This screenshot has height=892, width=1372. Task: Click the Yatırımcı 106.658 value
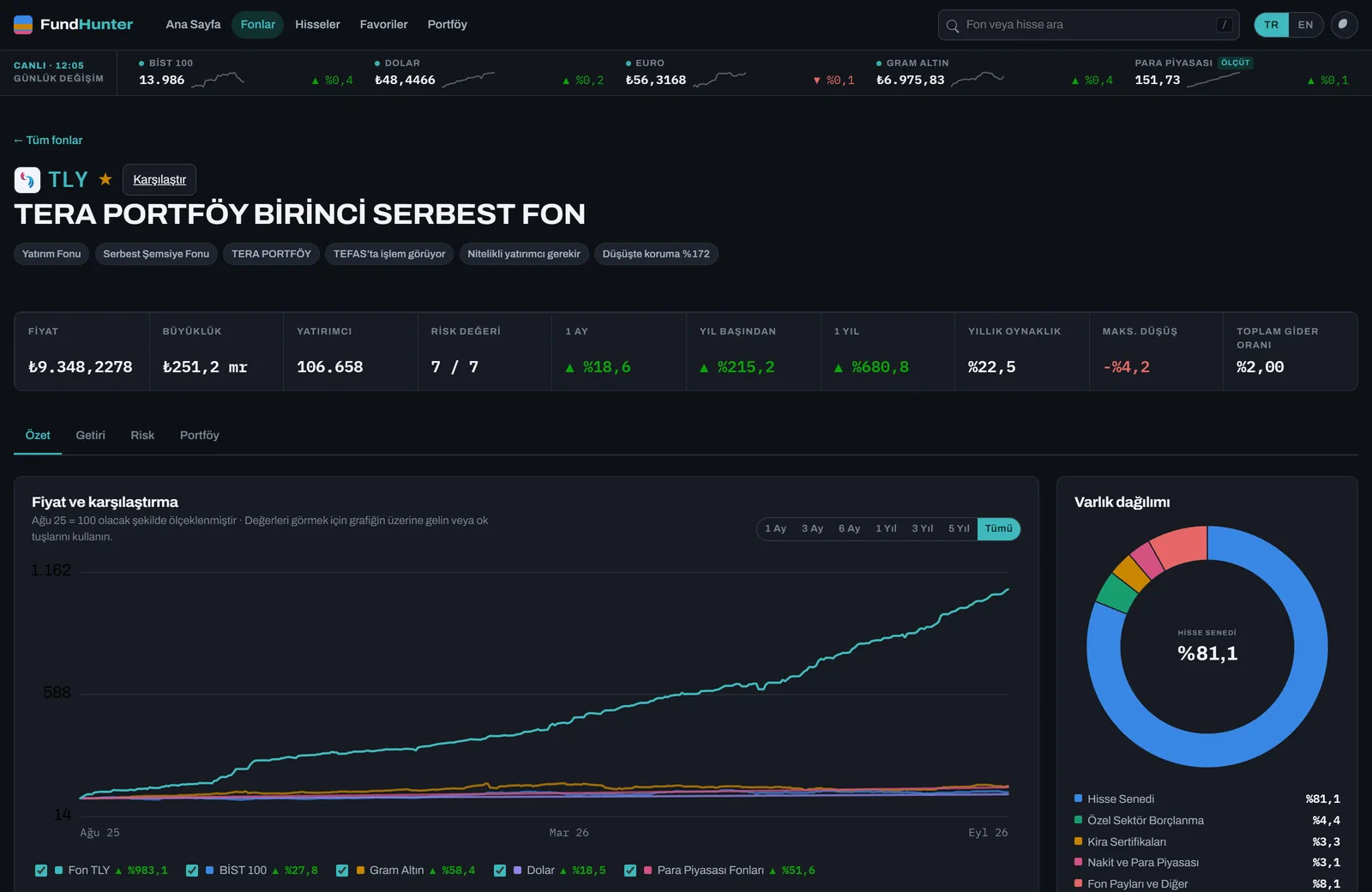tap(329, 367)
